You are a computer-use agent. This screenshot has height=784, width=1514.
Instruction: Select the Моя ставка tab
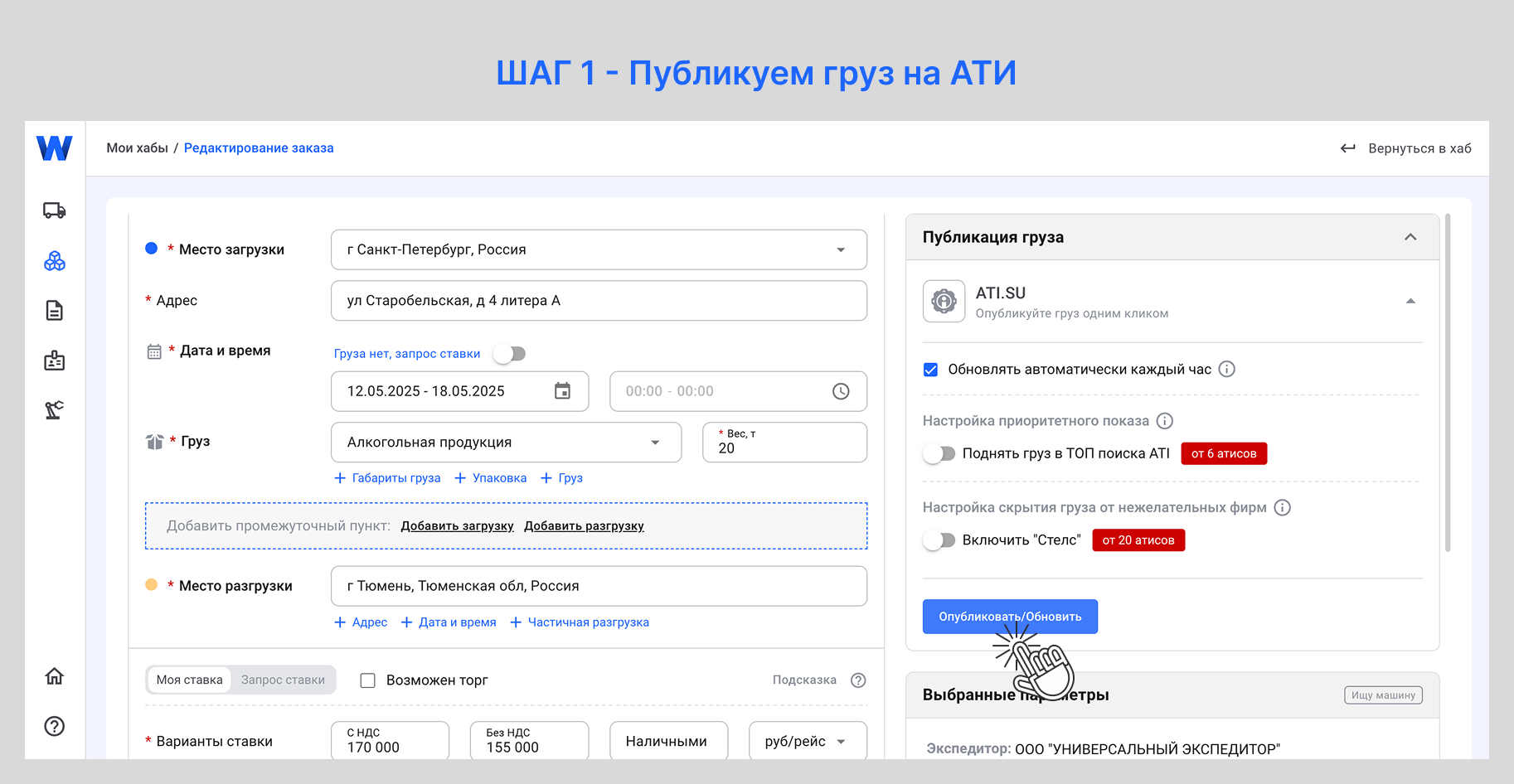[x=190, y=680]
